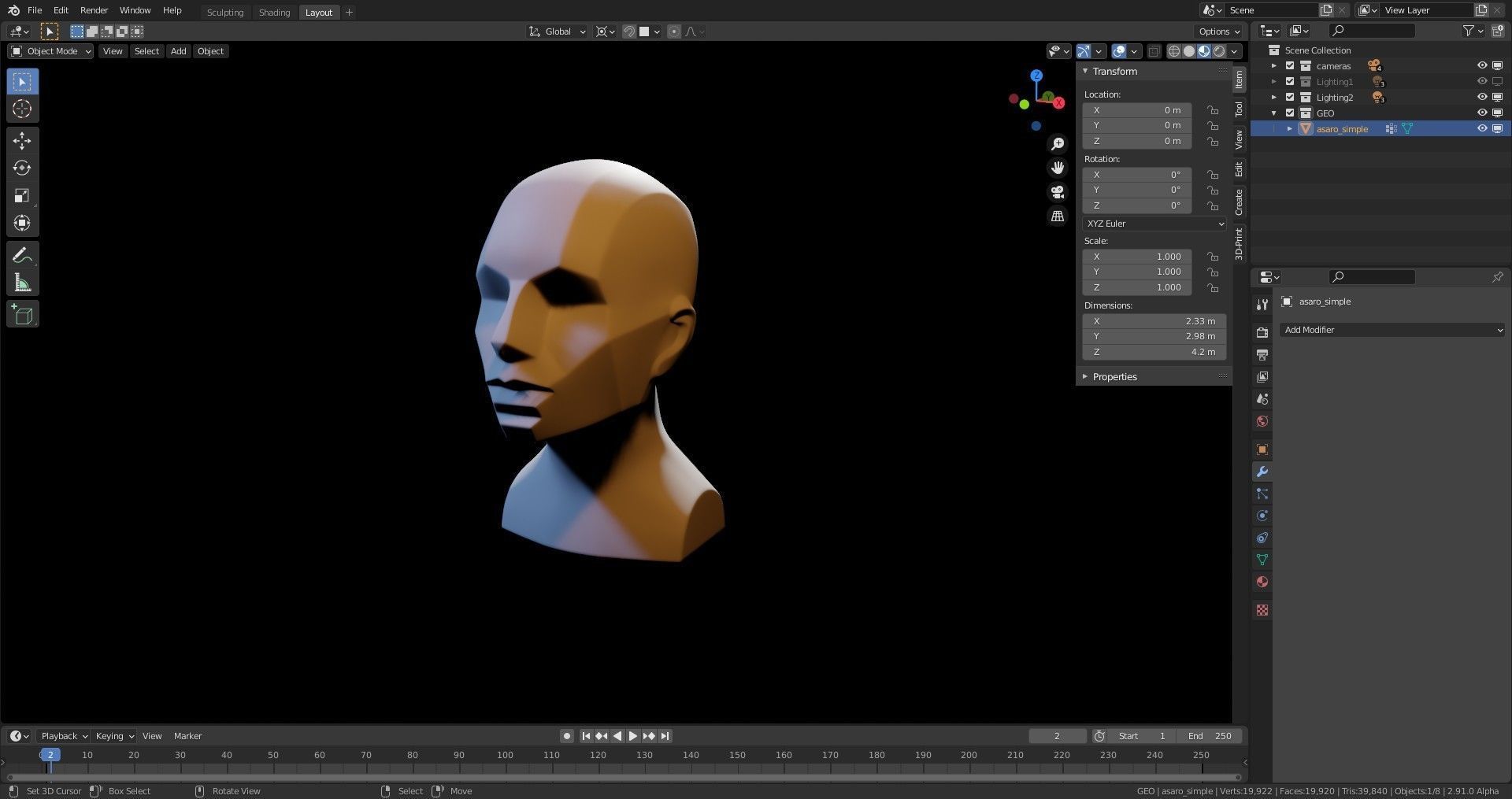Toggle camera view in viewport
The width and height of the screenshot is (1512, 799).
click(x=1058, y=192)
